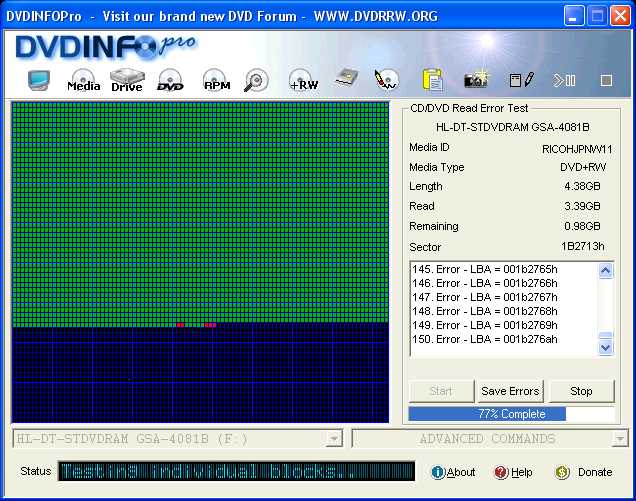The image size is (636, 501).
Task: Click the About info icon
Action: click(x=438, y=472)
